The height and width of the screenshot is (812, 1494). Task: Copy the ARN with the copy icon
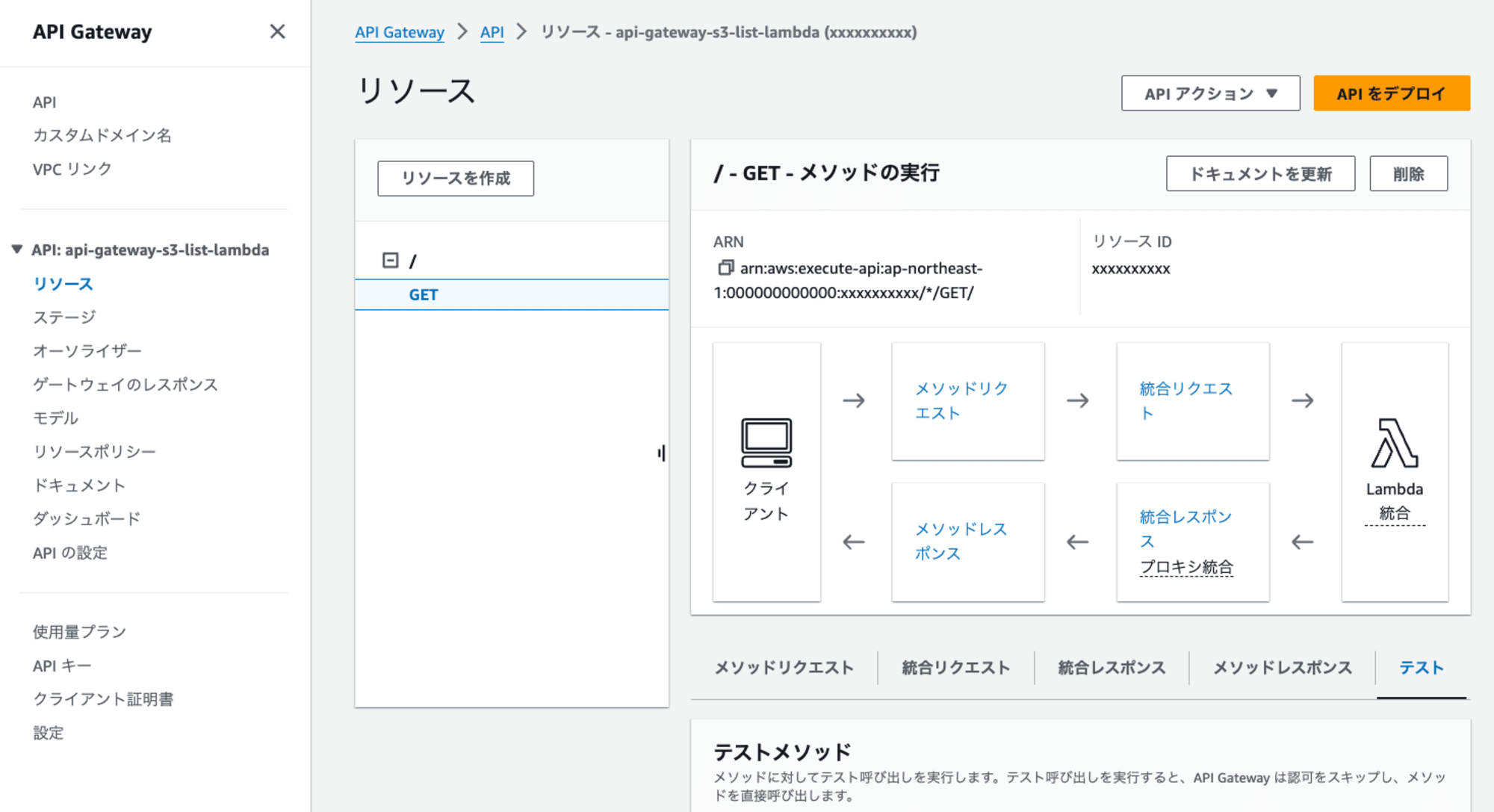pyautogui.click(x=725, y=267)
